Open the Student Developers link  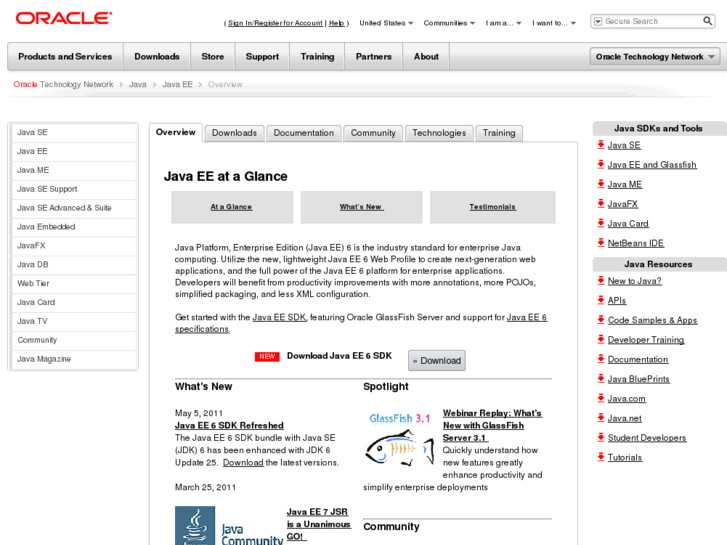coord(647,438)
